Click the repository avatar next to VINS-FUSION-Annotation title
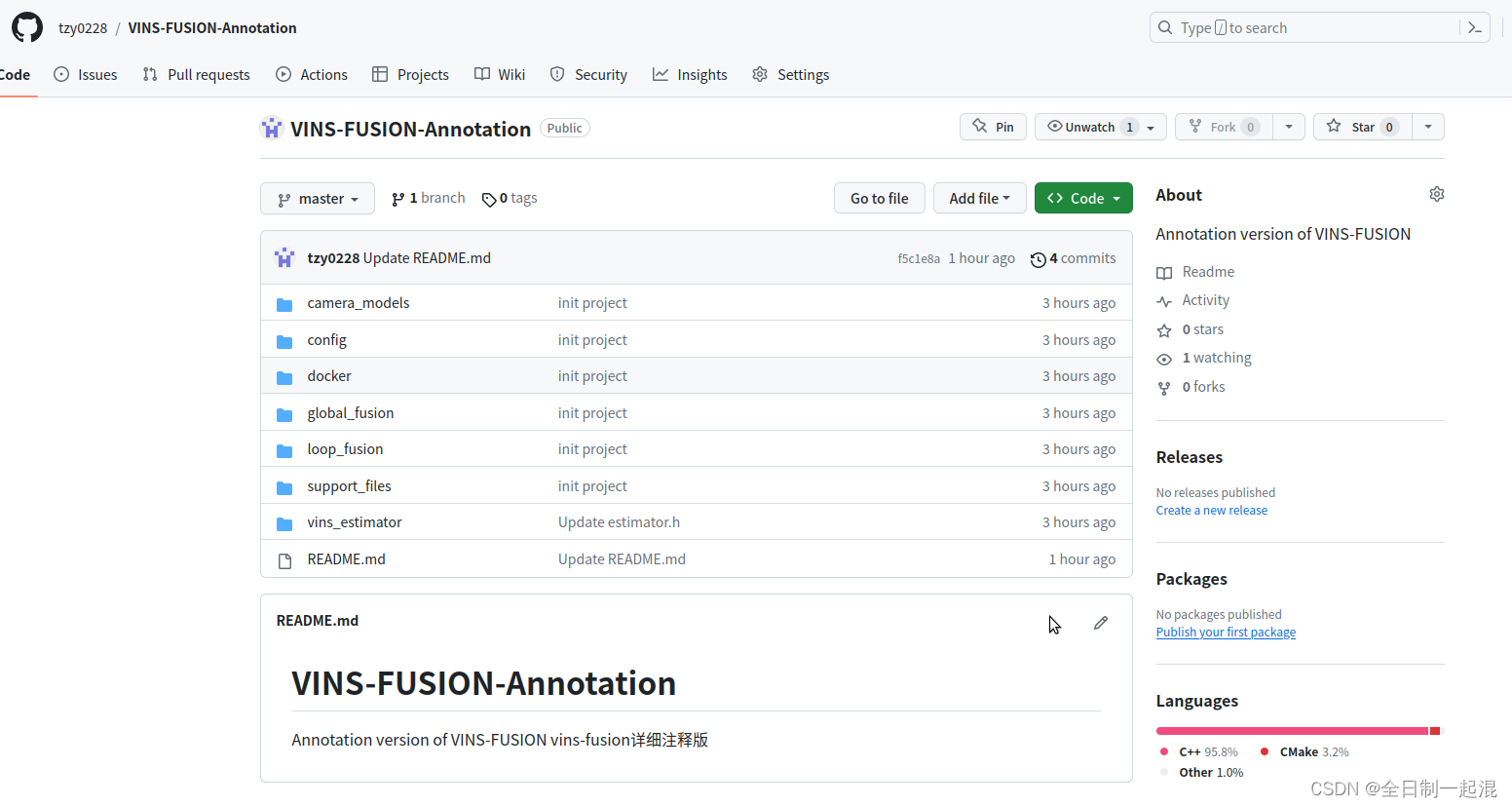Viewport: 1512px width, 807px height. pos(271,128)
